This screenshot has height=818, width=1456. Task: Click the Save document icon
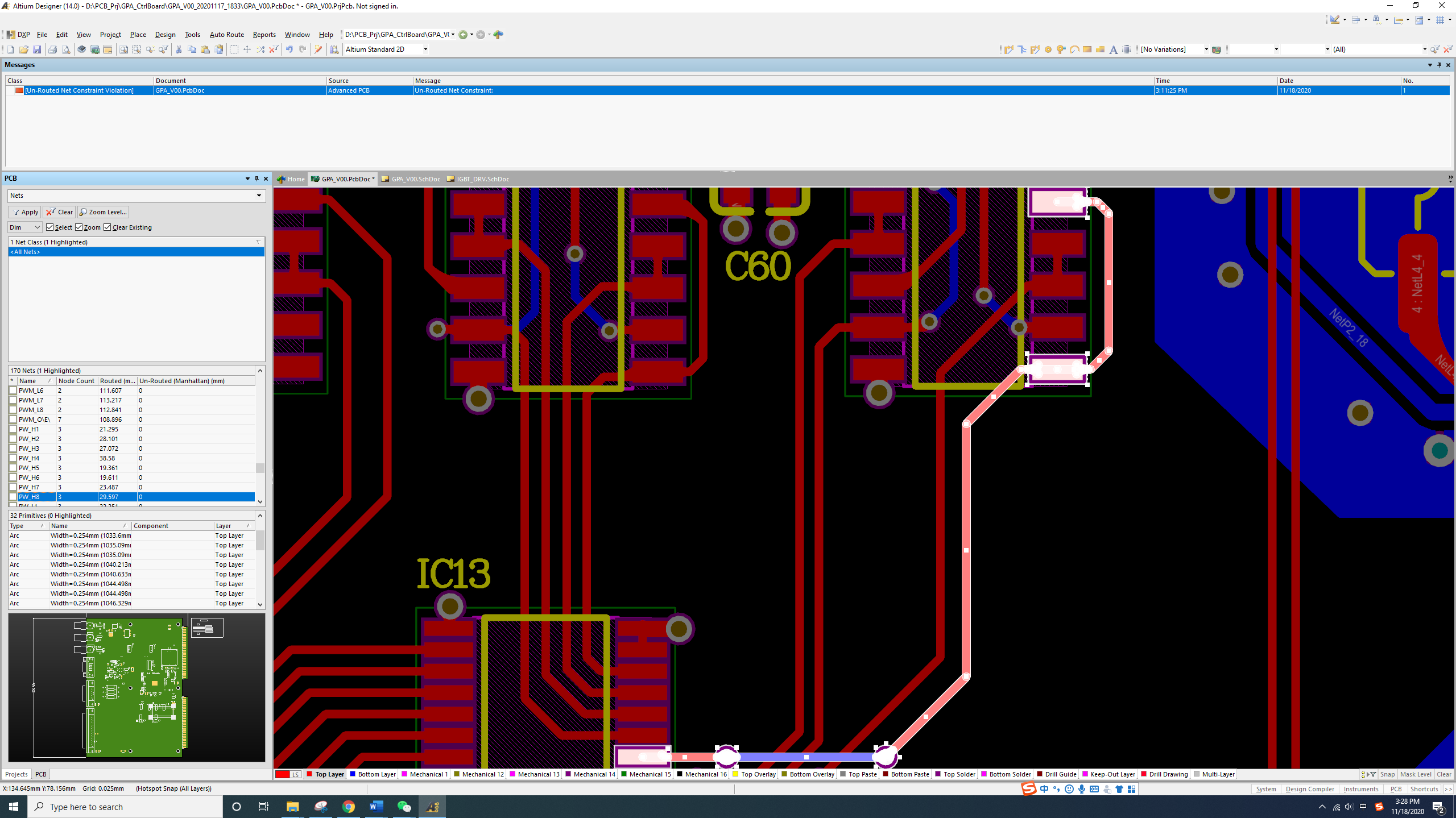[x=37, y=49]
